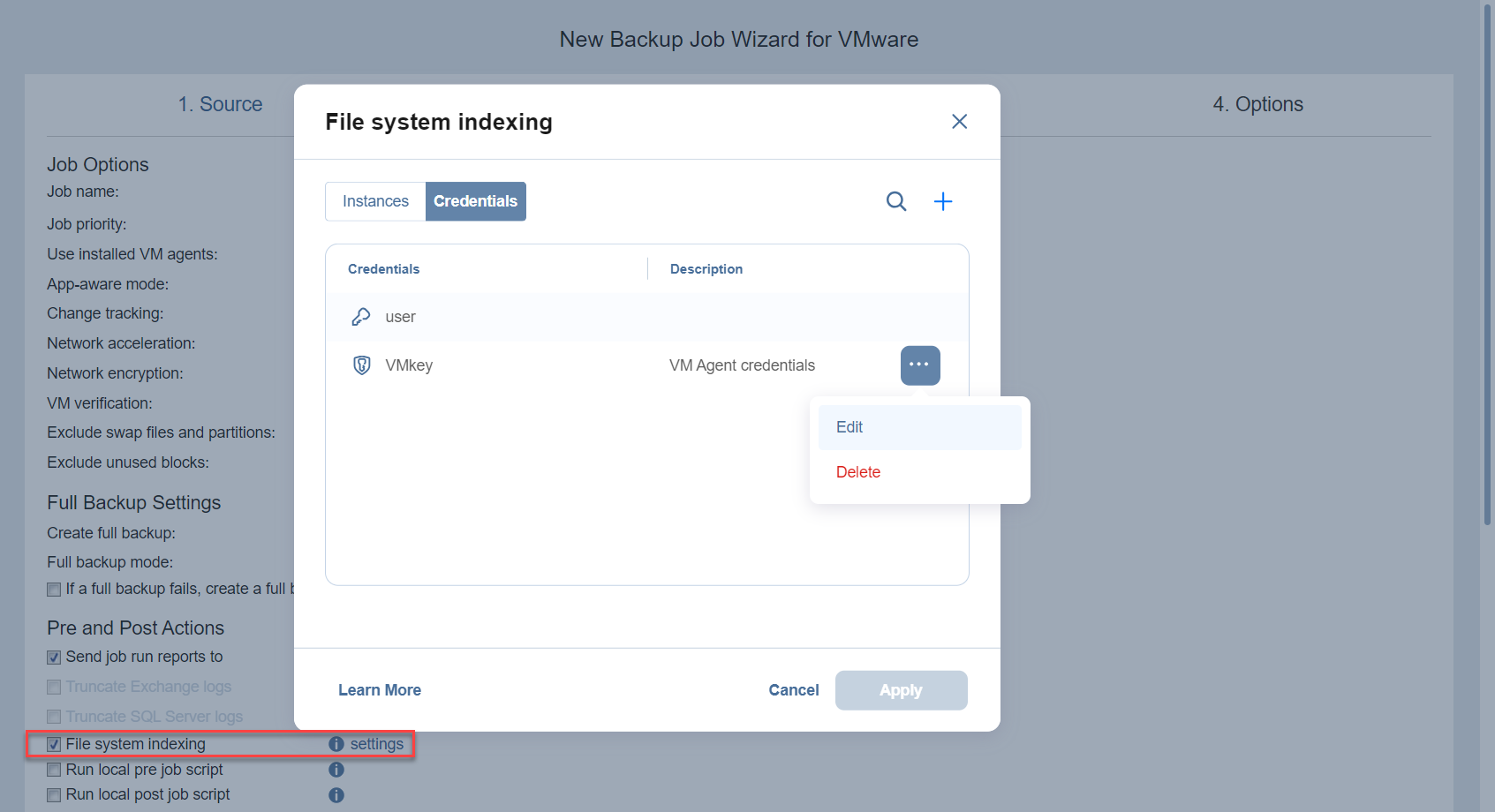
Task: Open the Learn More link
Action: click(380, 690)
